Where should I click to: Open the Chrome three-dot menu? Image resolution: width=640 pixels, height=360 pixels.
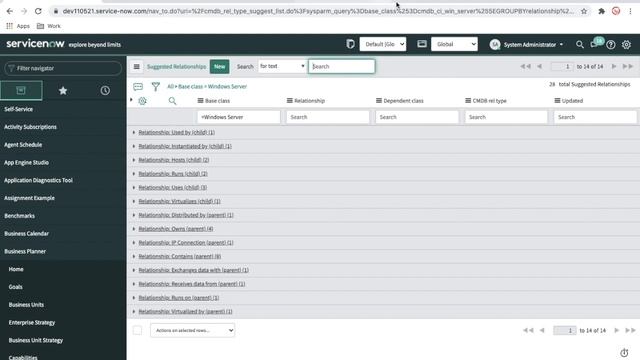coord(630,11)
